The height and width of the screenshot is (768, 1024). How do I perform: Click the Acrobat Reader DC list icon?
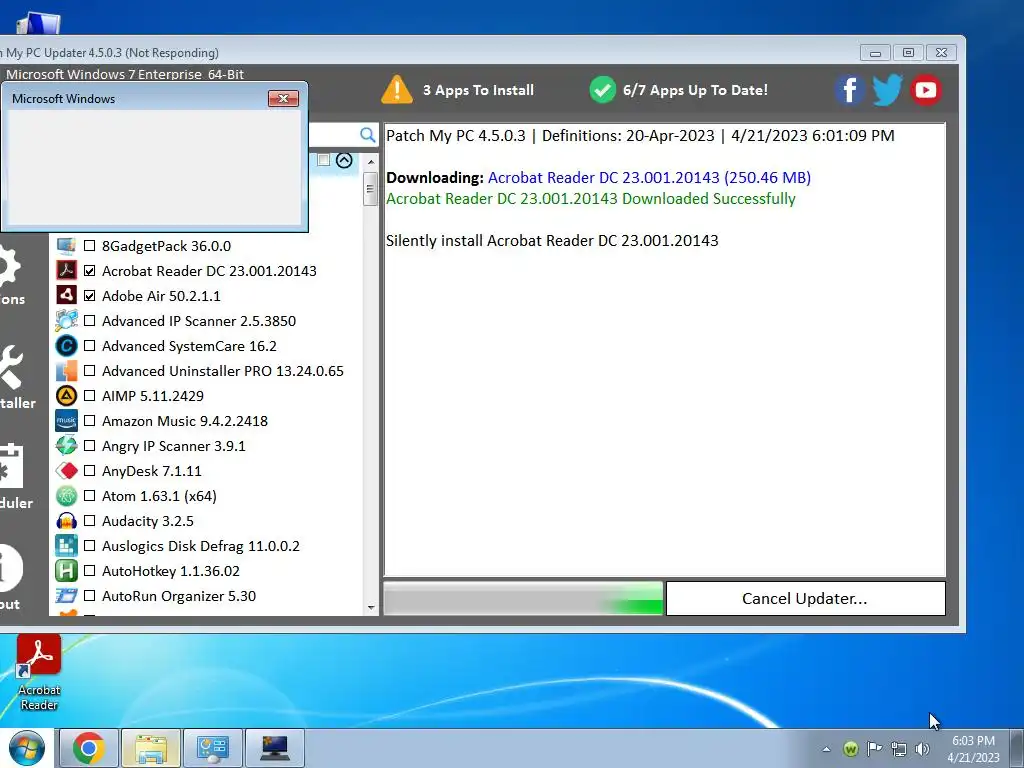(66, 270)
